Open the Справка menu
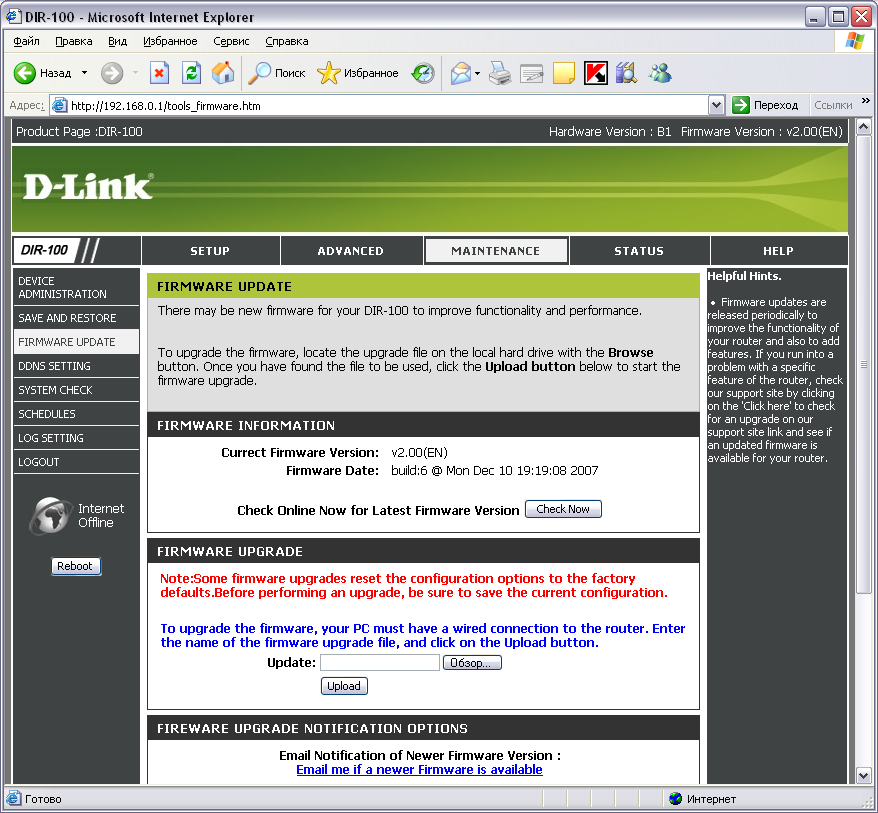The image size is (878, 813). pyautogui.click(x=287, y=41)
